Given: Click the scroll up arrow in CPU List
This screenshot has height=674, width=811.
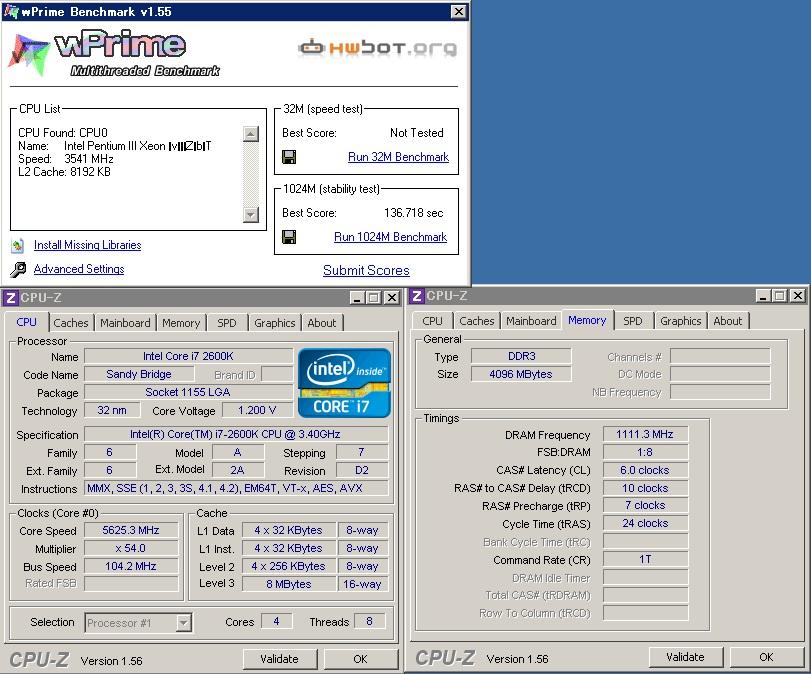Looking at the screenshot, I should tap(251, 134).
